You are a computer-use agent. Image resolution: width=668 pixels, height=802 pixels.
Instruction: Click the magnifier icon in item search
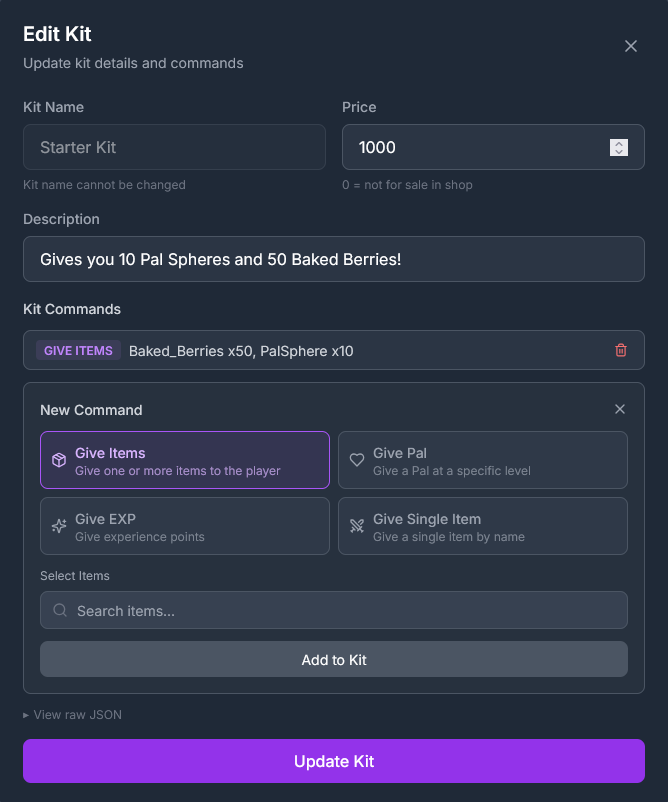pyautogui.click(x=60, y=610)
